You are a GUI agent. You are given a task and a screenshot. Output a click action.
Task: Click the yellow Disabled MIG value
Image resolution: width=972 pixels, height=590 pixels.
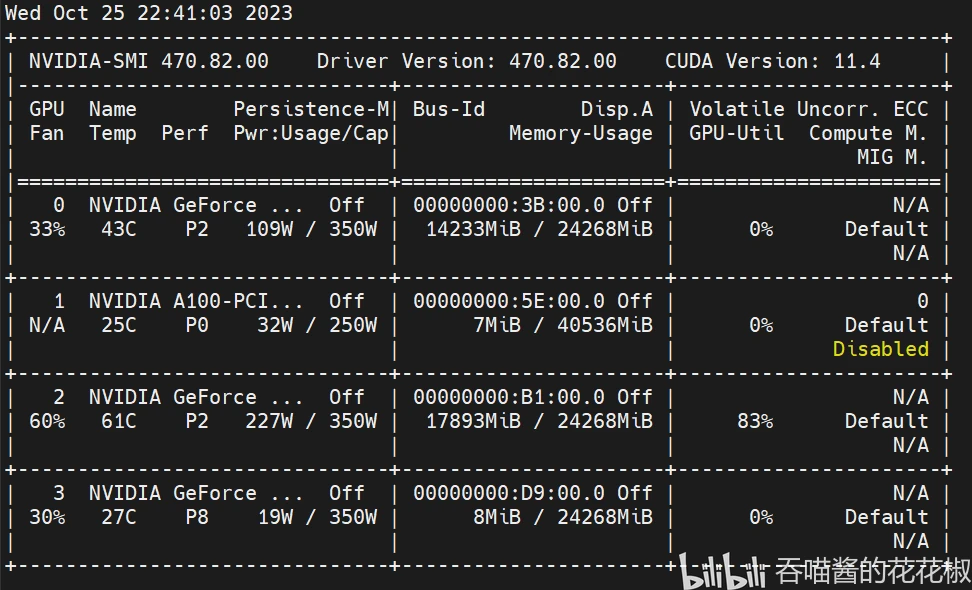tap(881, 349)
